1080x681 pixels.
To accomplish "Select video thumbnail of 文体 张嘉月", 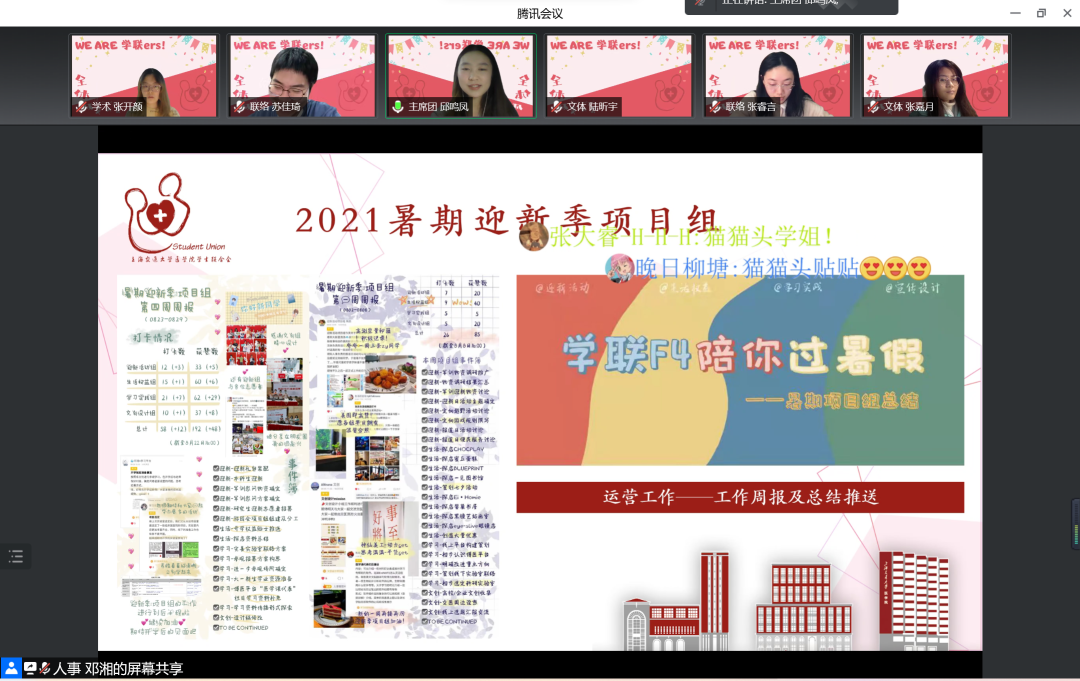I will pos(935,75).
